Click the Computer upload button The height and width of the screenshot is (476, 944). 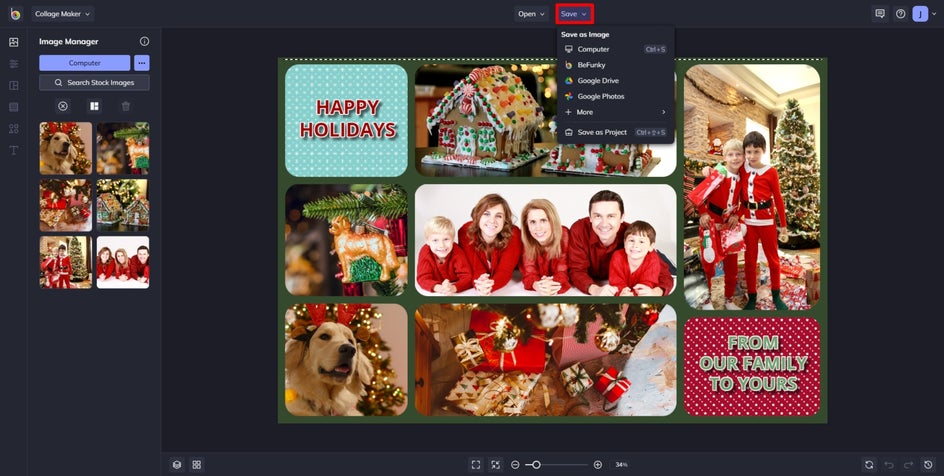[x=84, y=63]
